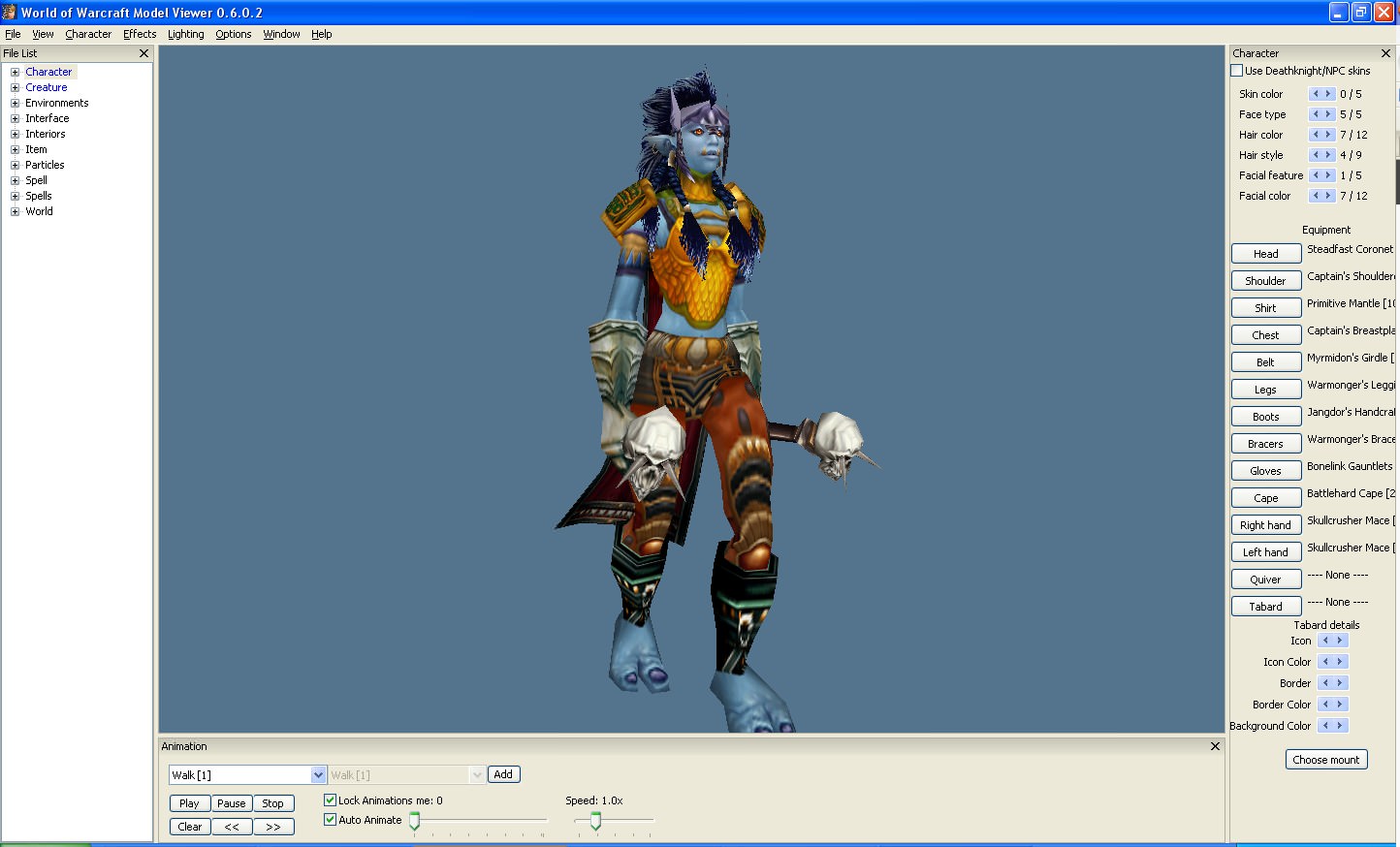Open the Walk [1] animation dropdown
Viewport: 1400px width, 847px height.
pos(318,775)
